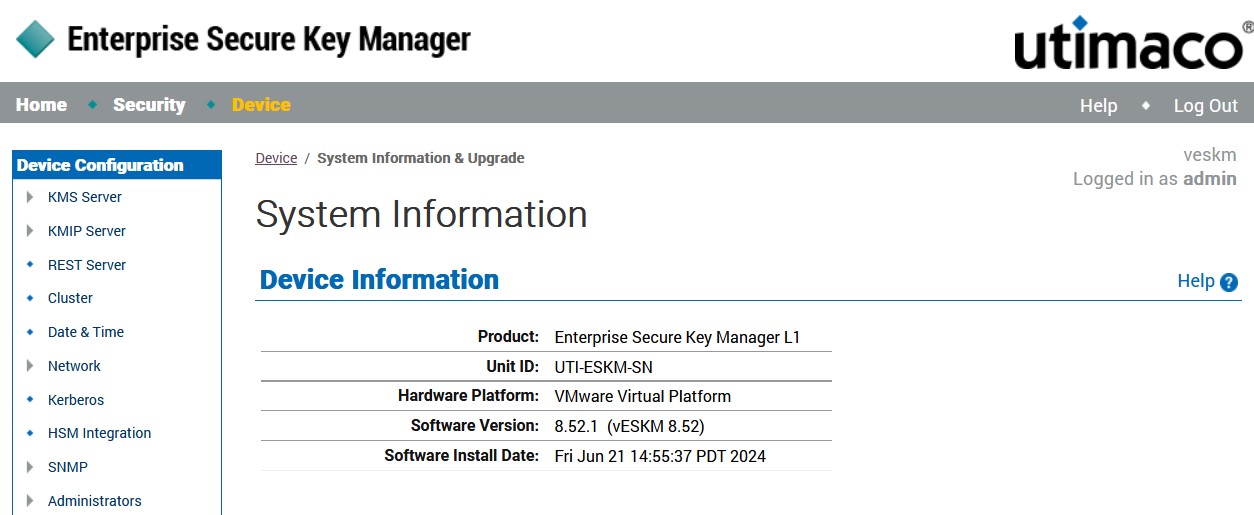Click the VMware Virtual Platform value

(643, 396)
